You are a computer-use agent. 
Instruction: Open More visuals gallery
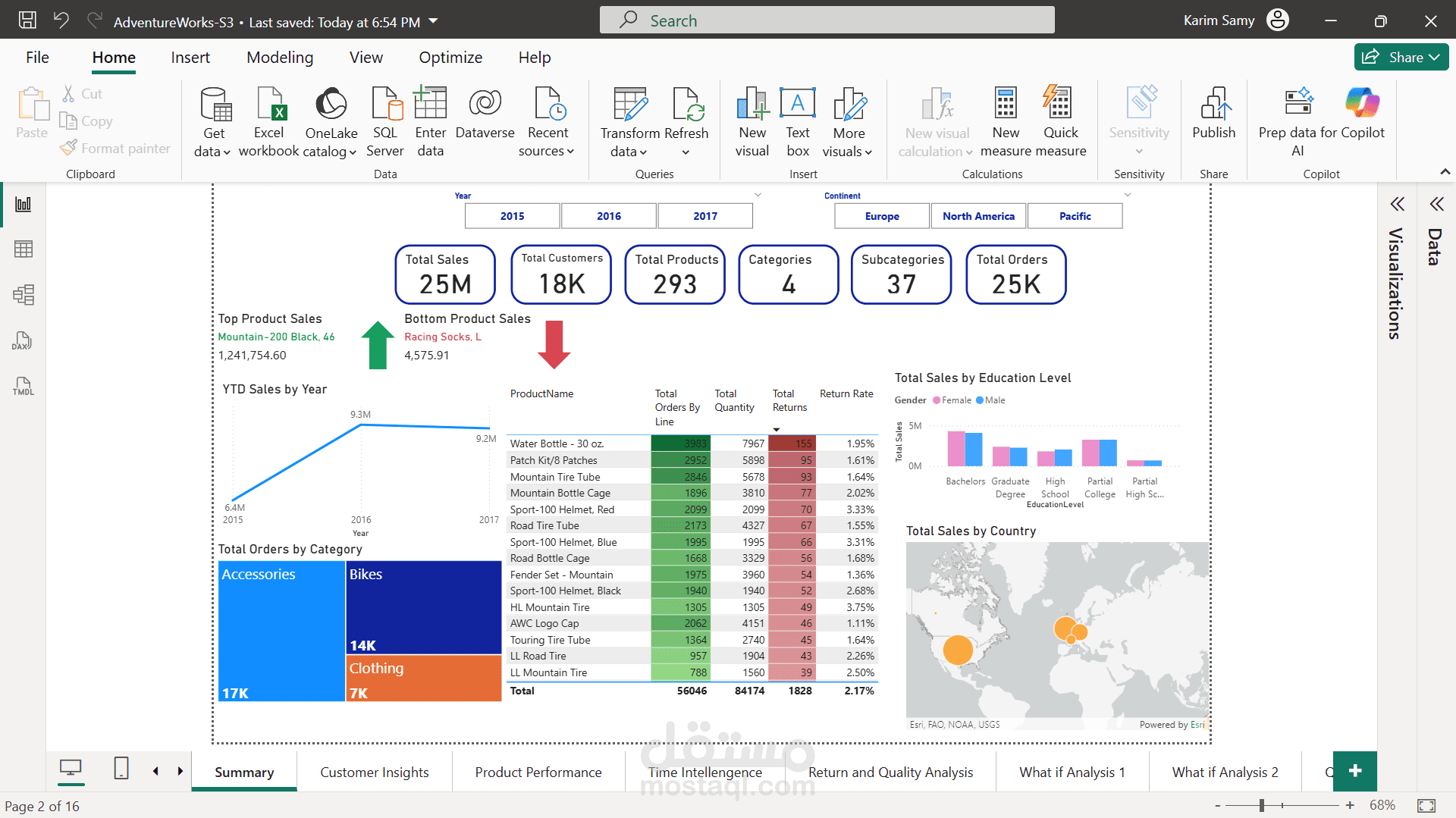point(849,121)
